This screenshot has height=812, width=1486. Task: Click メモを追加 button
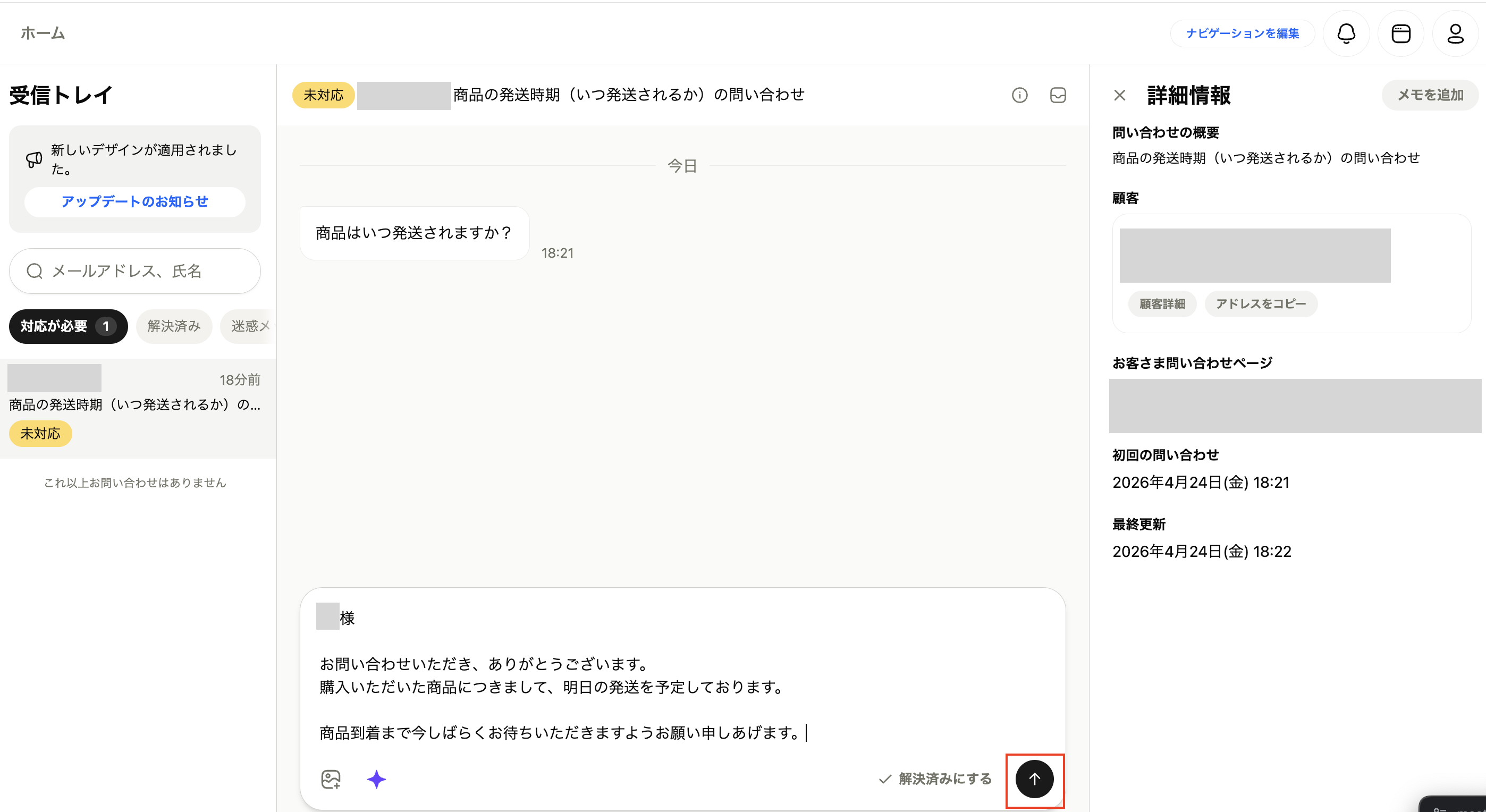(1430, 95)
